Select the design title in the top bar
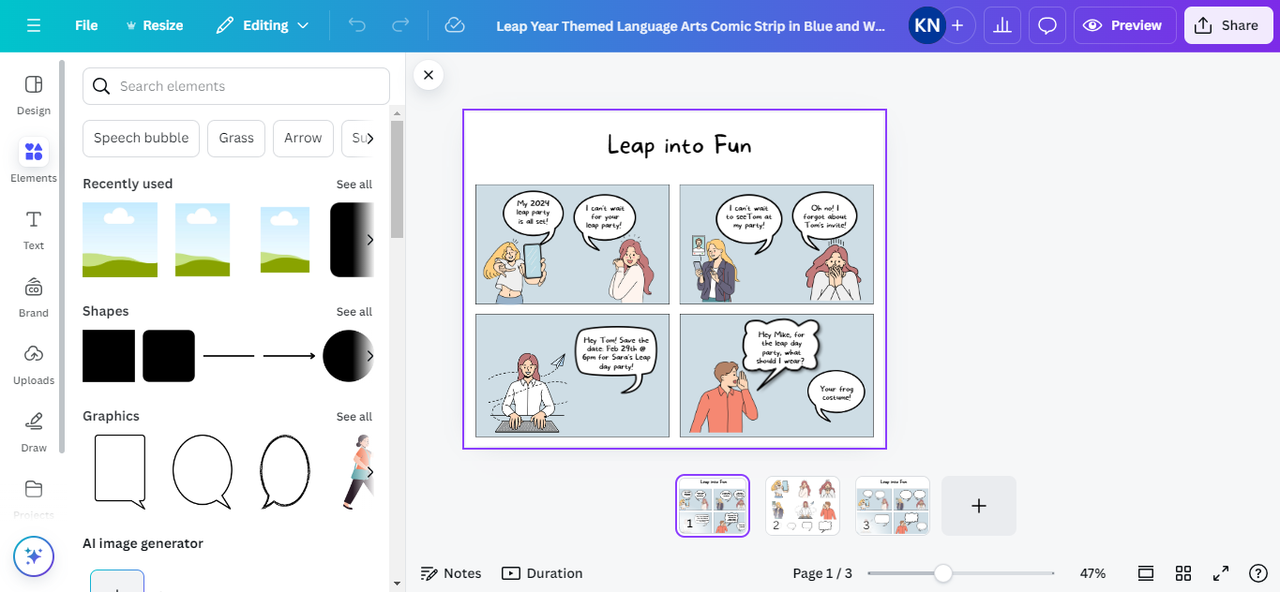This screenshot has width=1280, height=592. point(691,25)
